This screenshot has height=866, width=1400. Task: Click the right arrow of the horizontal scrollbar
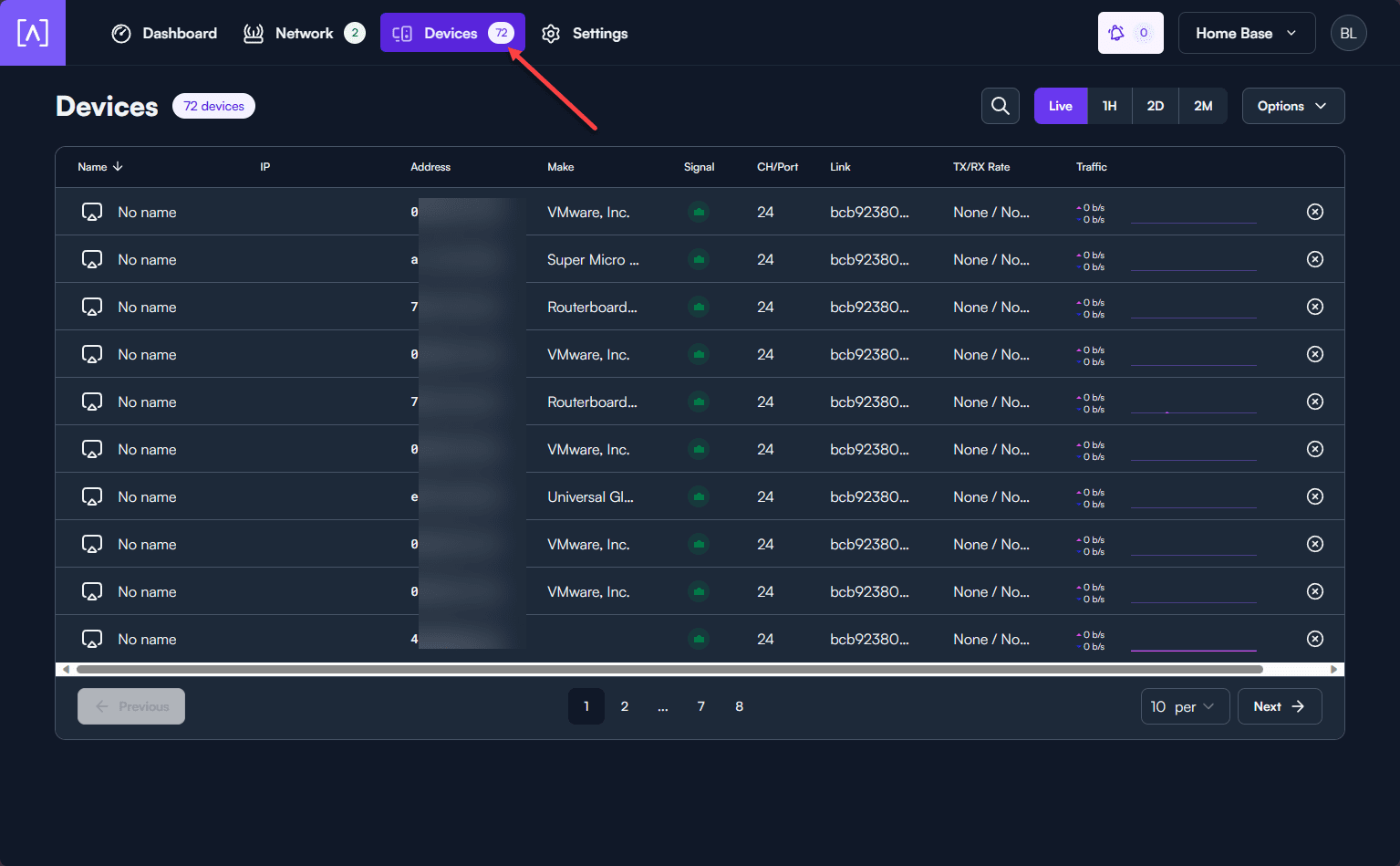1334,670
